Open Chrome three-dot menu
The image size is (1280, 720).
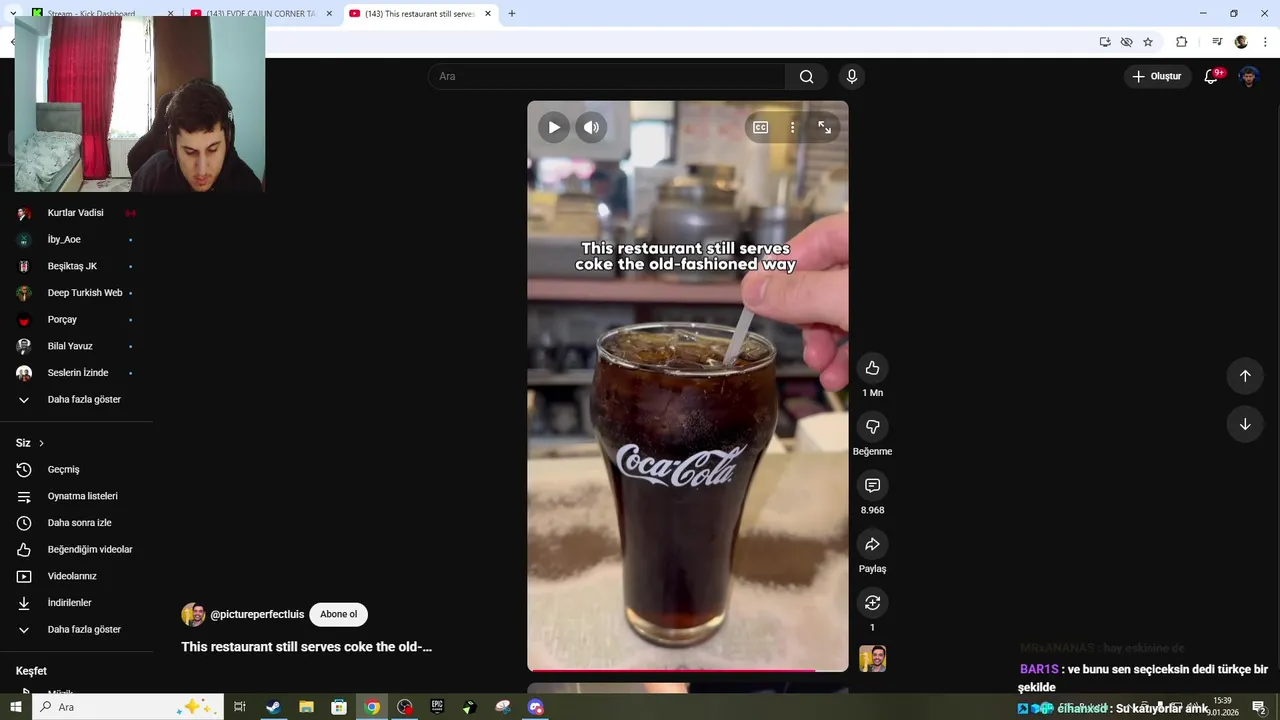[x=1266, y=42]
